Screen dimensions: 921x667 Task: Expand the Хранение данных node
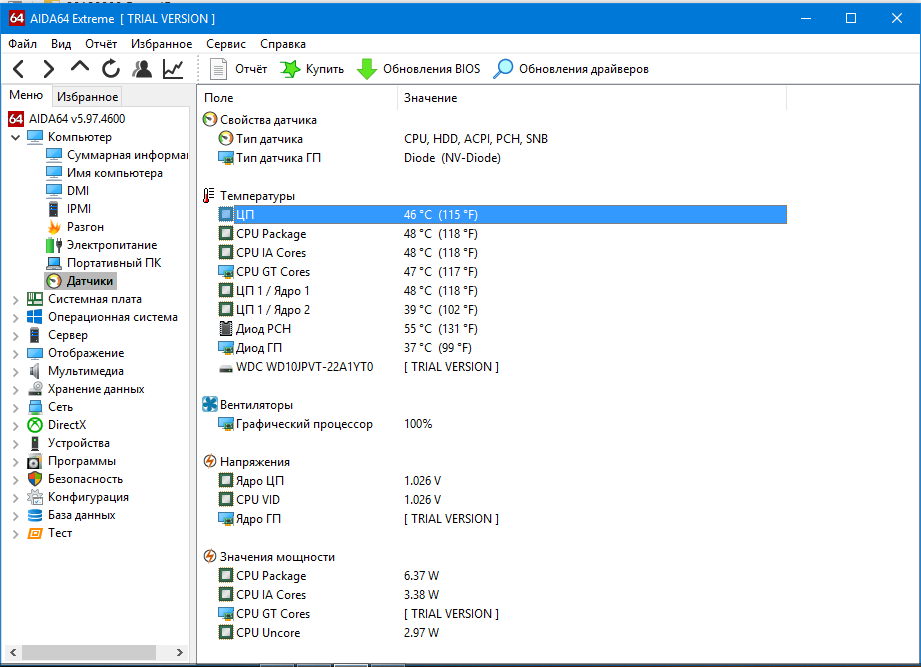tap(15, 390)
